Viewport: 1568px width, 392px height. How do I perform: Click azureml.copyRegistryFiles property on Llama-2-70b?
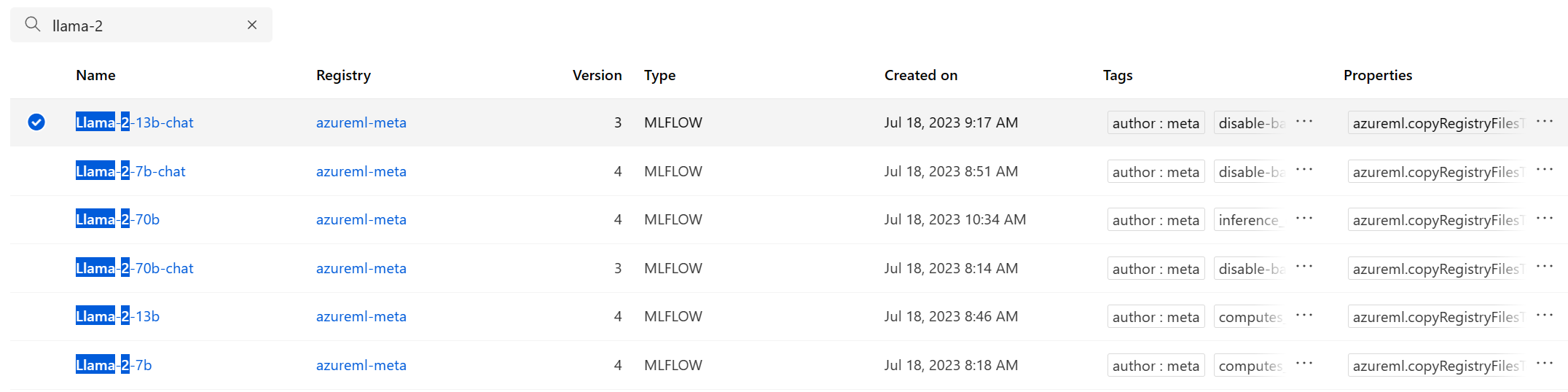pyautogui.click(x=1436, y=220)
